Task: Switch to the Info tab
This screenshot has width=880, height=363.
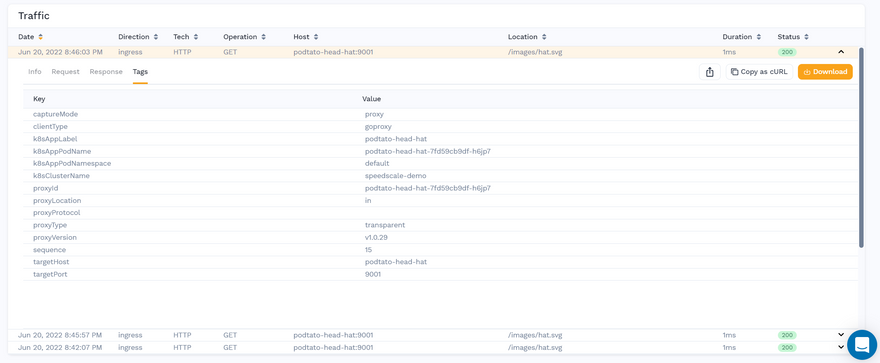Action: pos(35,72)
